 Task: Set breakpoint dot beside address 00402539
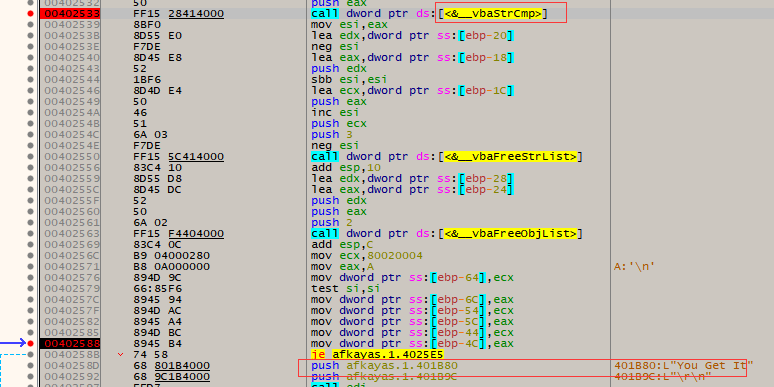pos(31,25)
